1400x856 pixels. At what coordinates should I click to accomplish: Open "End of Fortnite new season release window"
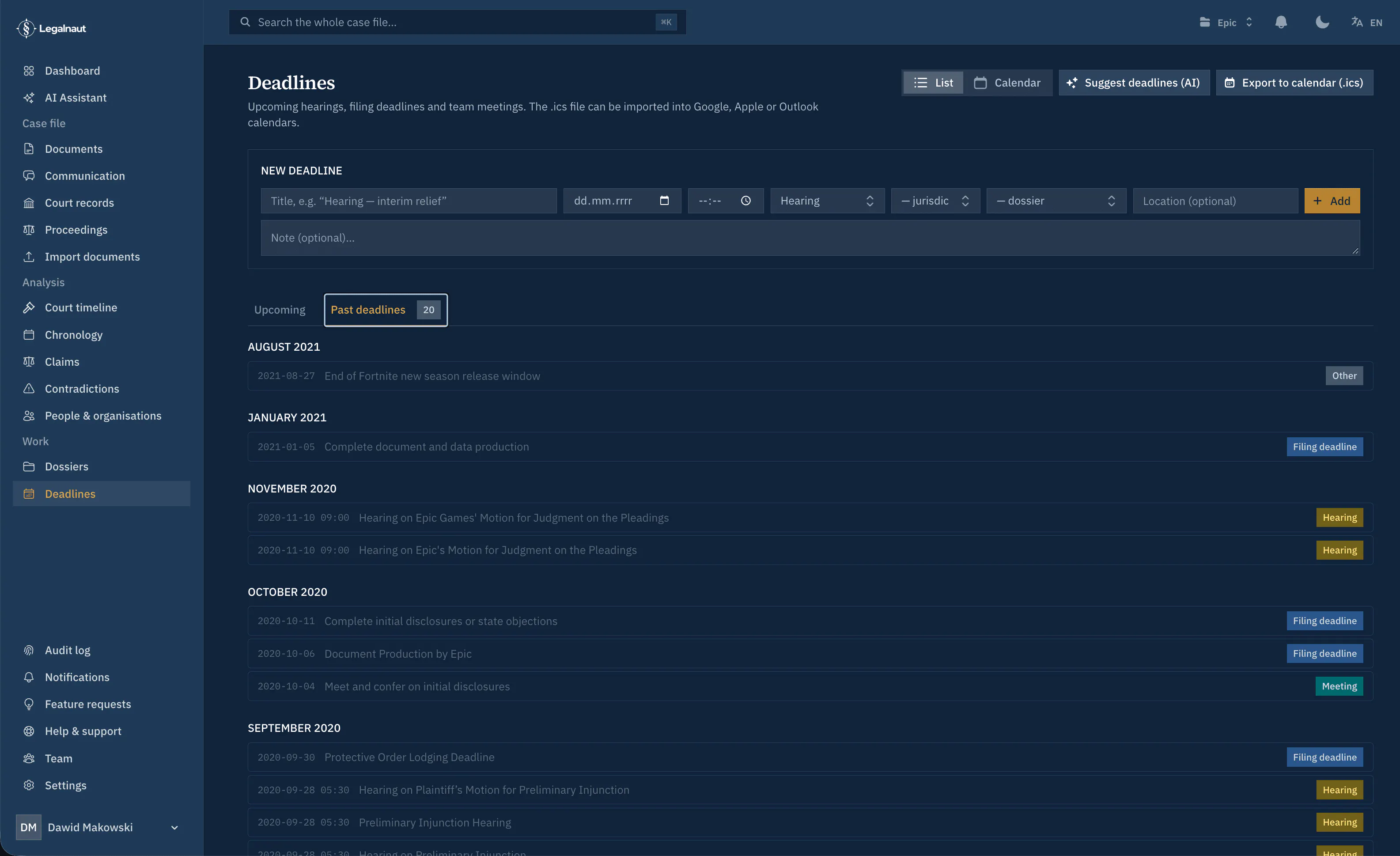tap(810, 376)
